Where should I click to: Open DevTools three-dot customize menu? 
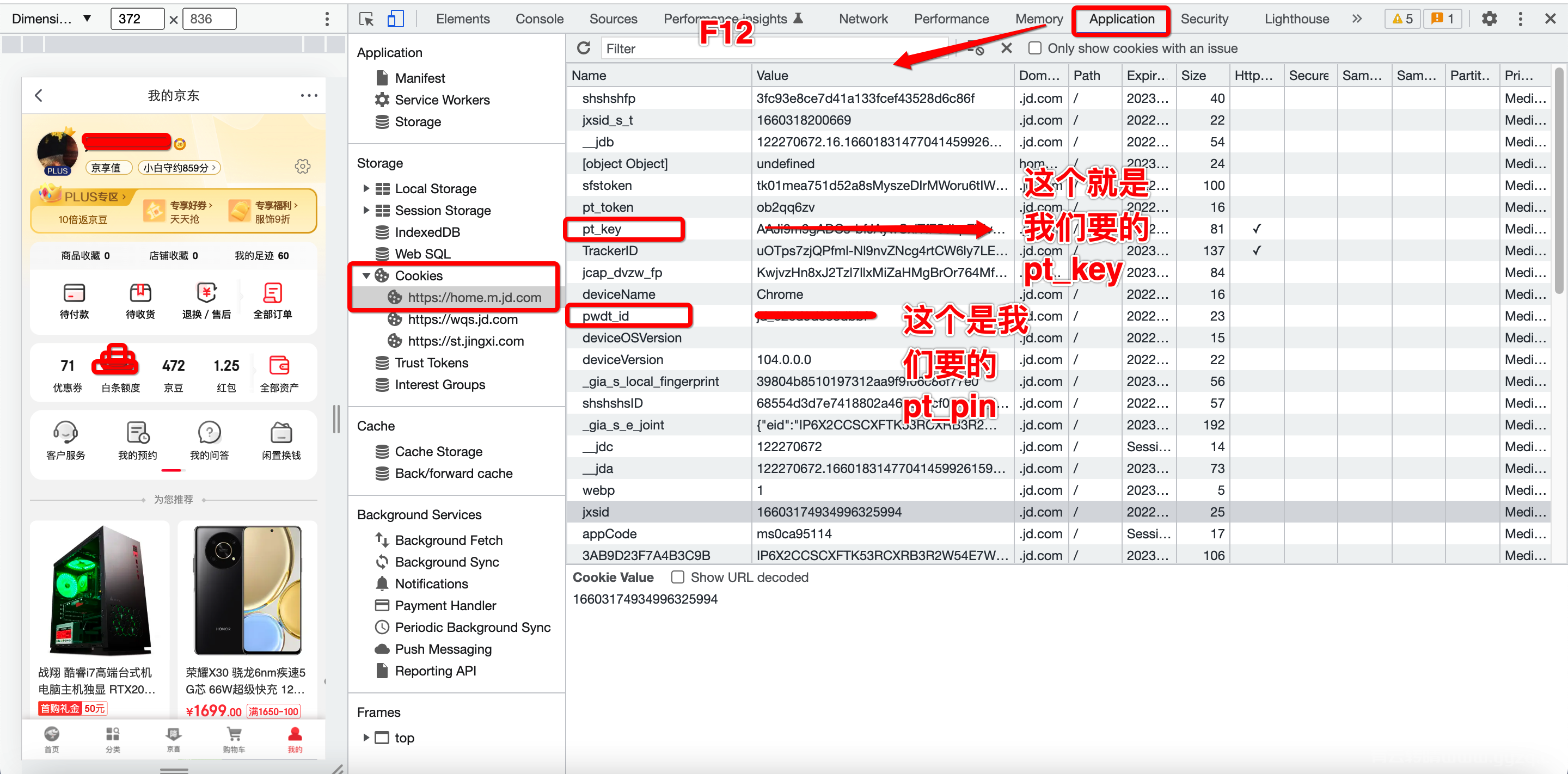[x=1521, y=19]
